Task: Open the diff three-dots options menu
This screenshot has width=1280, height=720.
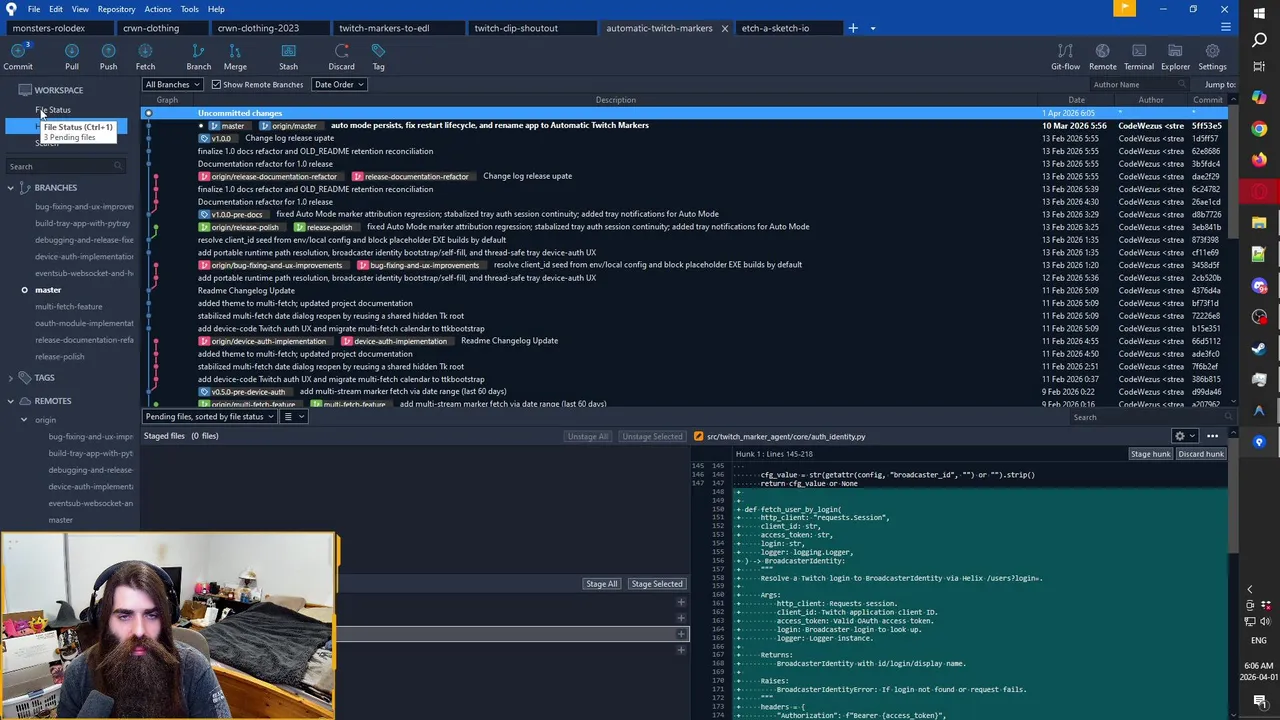Action: coord(1212,436)
